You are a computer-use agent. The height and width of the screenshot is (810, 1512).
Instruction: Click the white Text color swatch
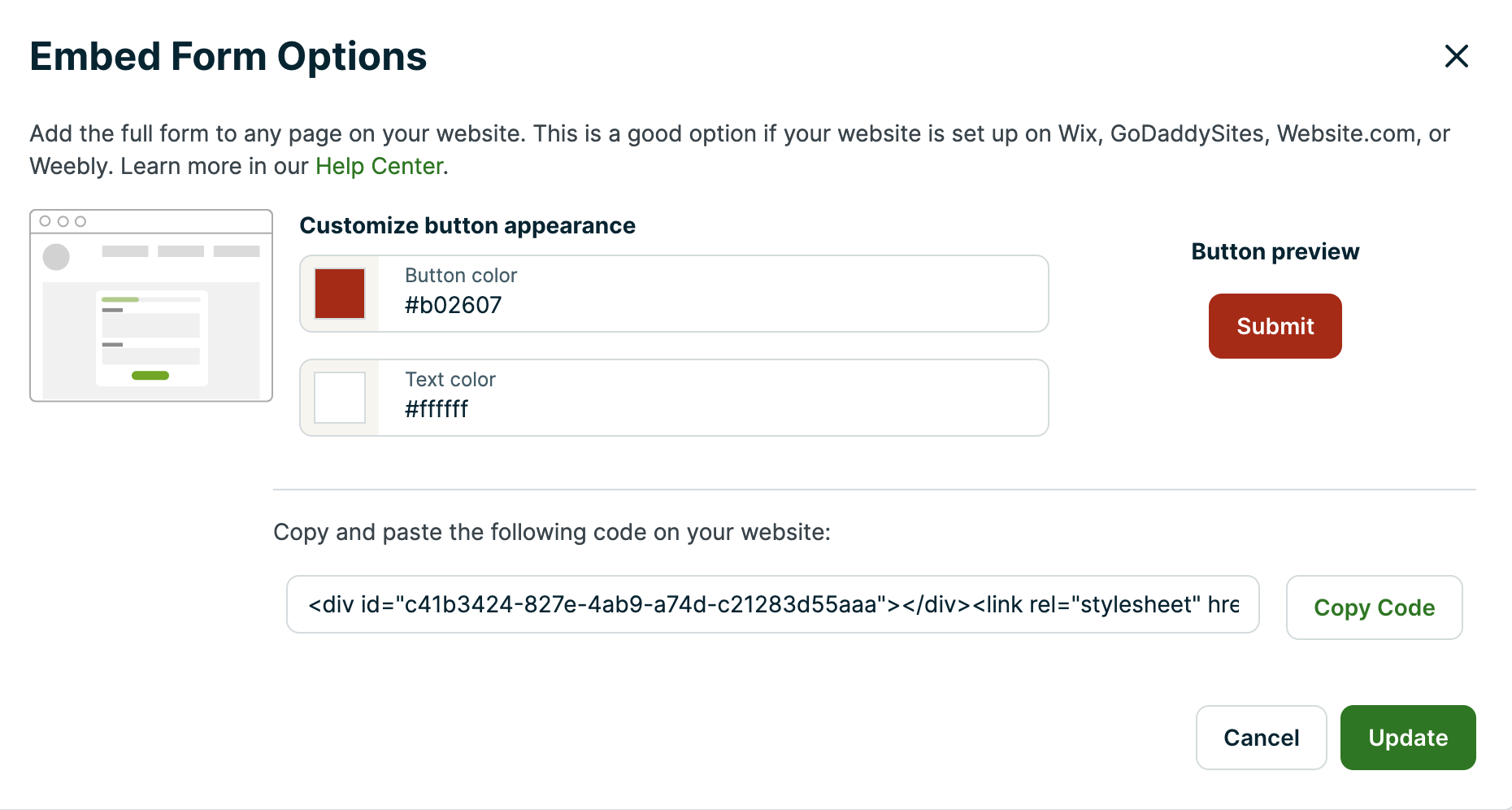pos(339,398)
